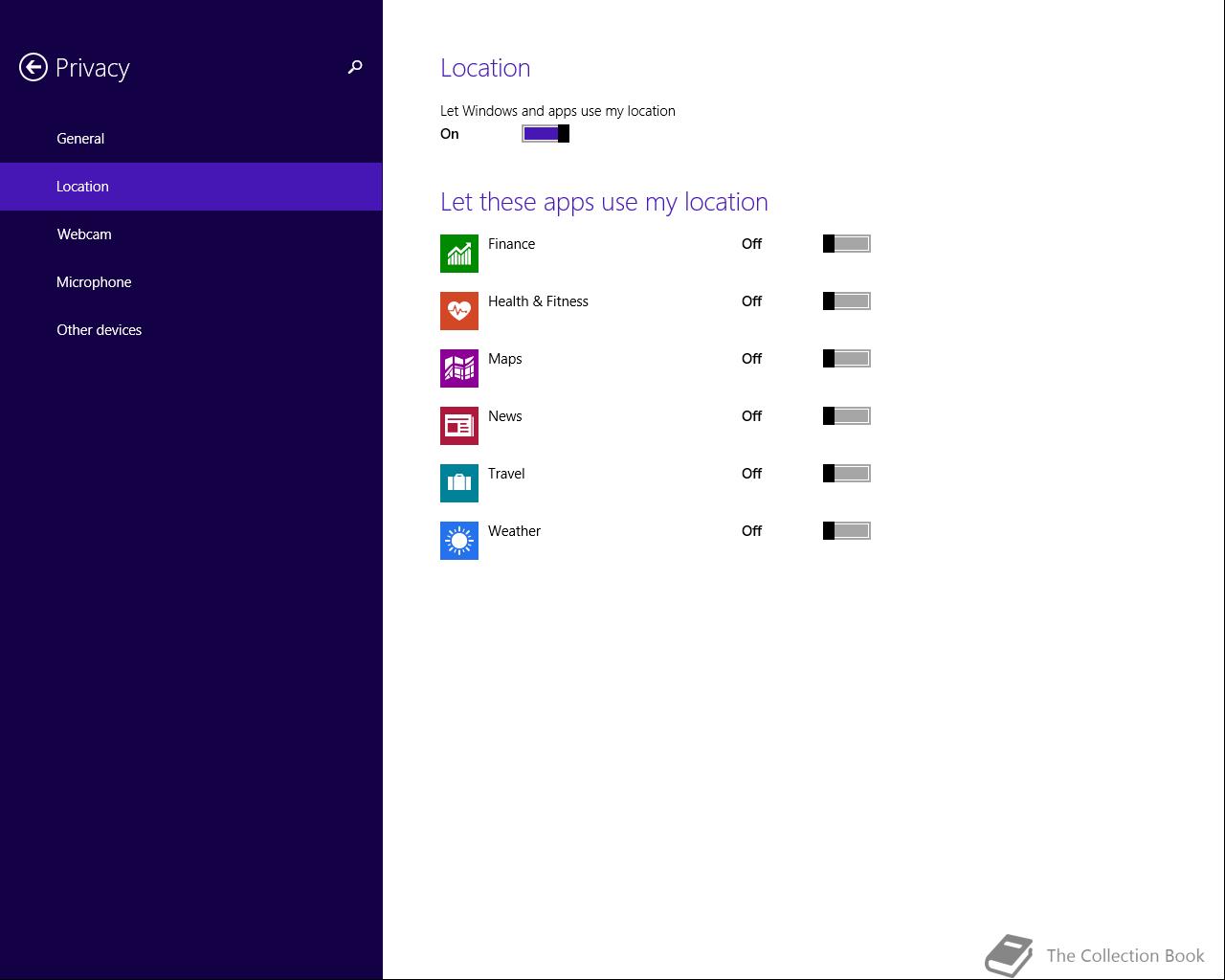1225x980 pixels.
Task: Enable location for the News app
Action: (847, 416)
